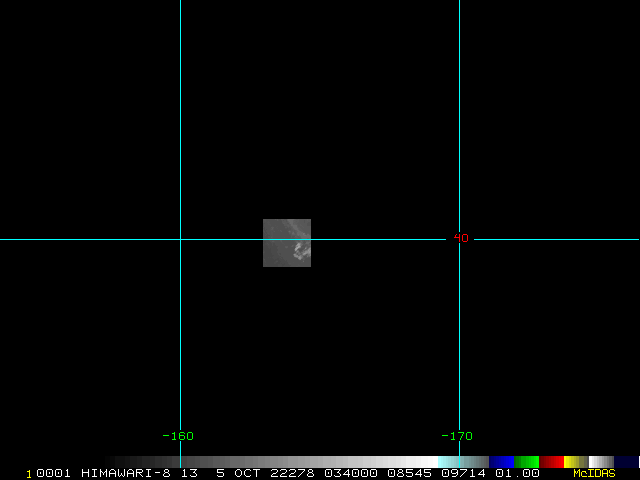Click the 08545 value in the status line
The width and height of the screenshot is (640, 480).
(408, 473)
